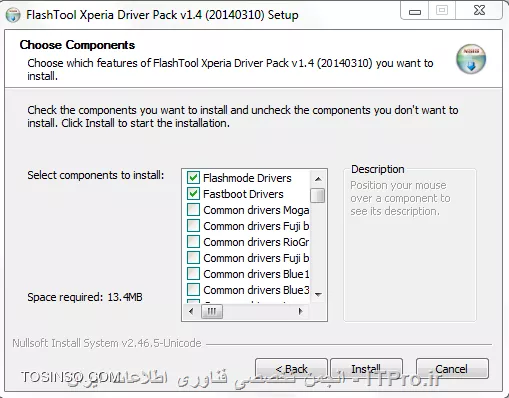
Task: Tick the second Common drivers Fuji checkbox below RioGr
Action: coord(193,258)
